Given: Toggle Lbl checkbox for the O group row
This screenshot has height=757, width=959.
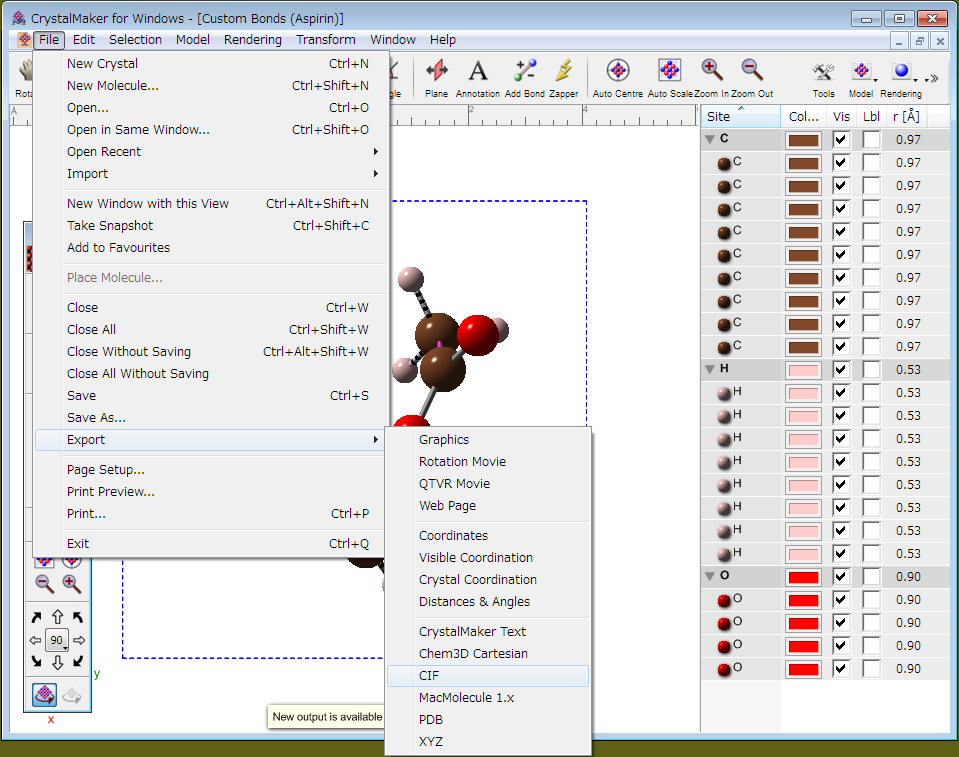Looking at the screenshot, I should [872, 577].
